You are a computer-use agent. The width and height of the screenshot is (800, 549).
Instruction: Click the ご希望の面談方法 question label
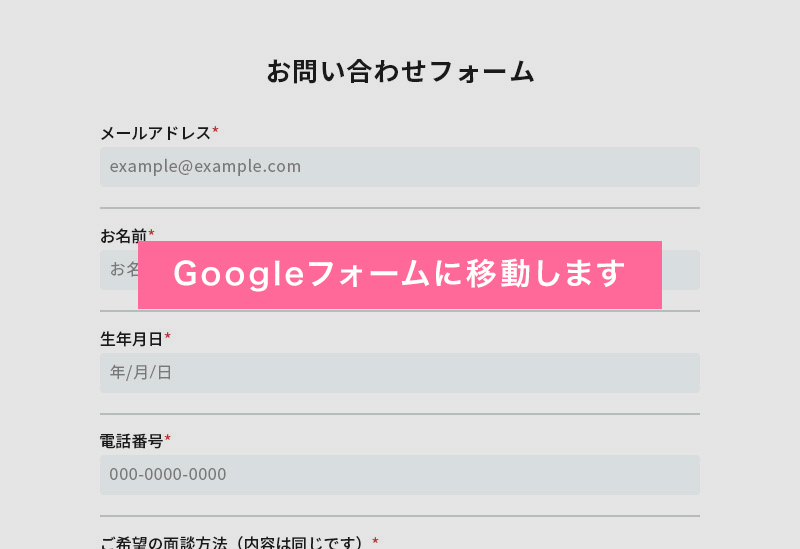coord(233,543)
